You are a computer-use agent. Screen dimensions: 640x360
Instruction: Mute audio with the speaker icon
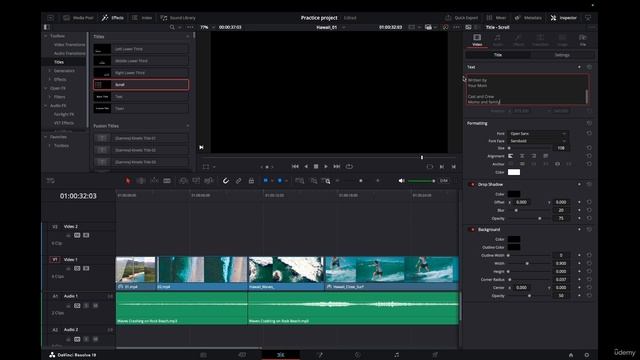402,180
